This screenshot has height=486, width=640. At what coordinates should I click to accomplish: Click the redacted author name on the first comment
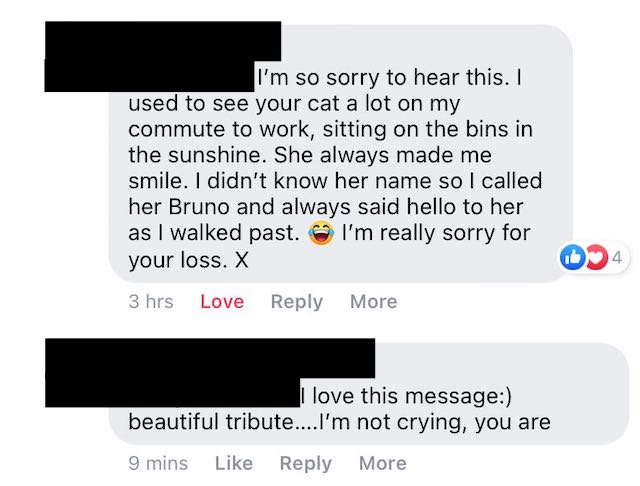tap(163, 56)
